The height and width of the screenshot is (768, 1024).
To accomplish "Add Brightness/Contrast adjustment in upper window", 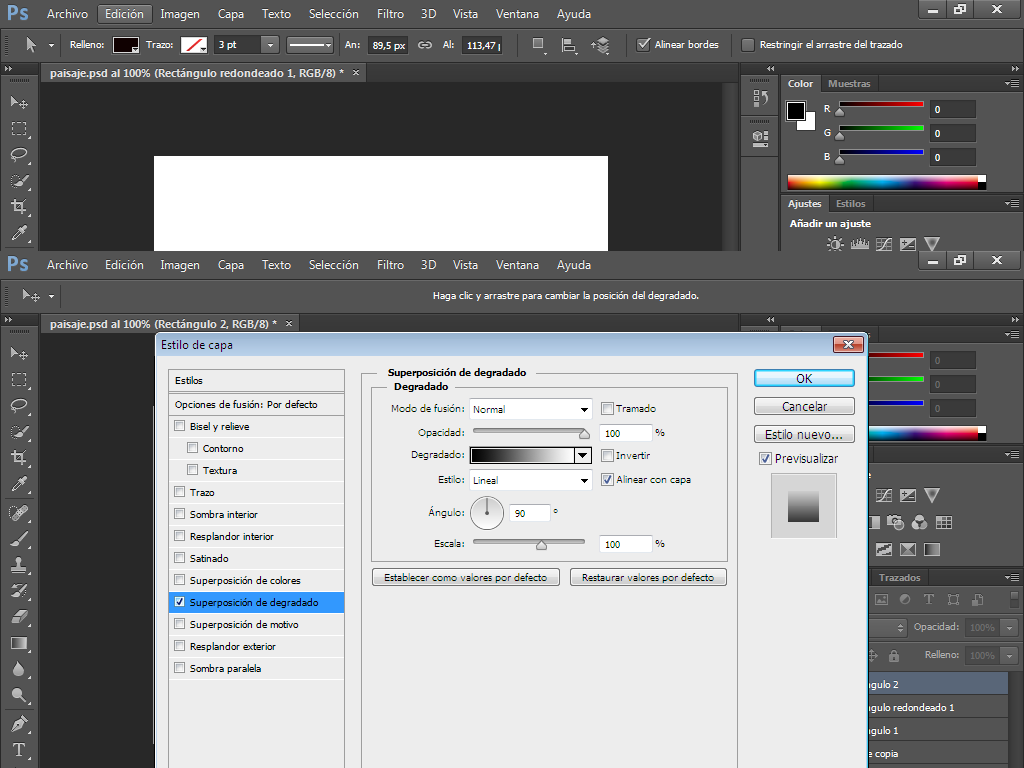I will (835, 244).
